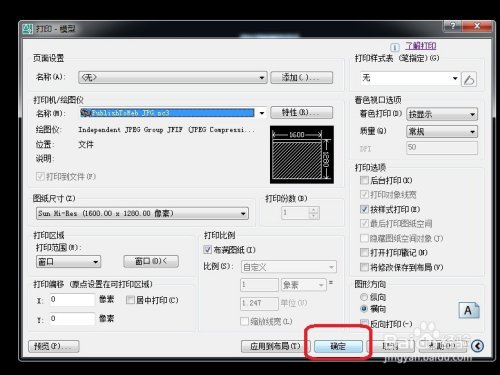Click 应用到布局(T) button
Viewport: 500px width, 375px height.
pyautogui.click(x=275, y=346)
